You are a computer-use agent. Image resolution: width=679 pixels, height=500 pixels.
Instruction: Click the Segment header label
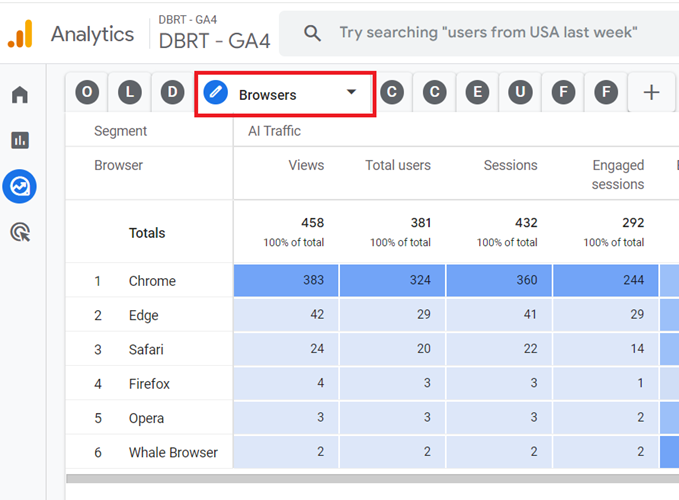pyautogui.click(x=120, y=131)
